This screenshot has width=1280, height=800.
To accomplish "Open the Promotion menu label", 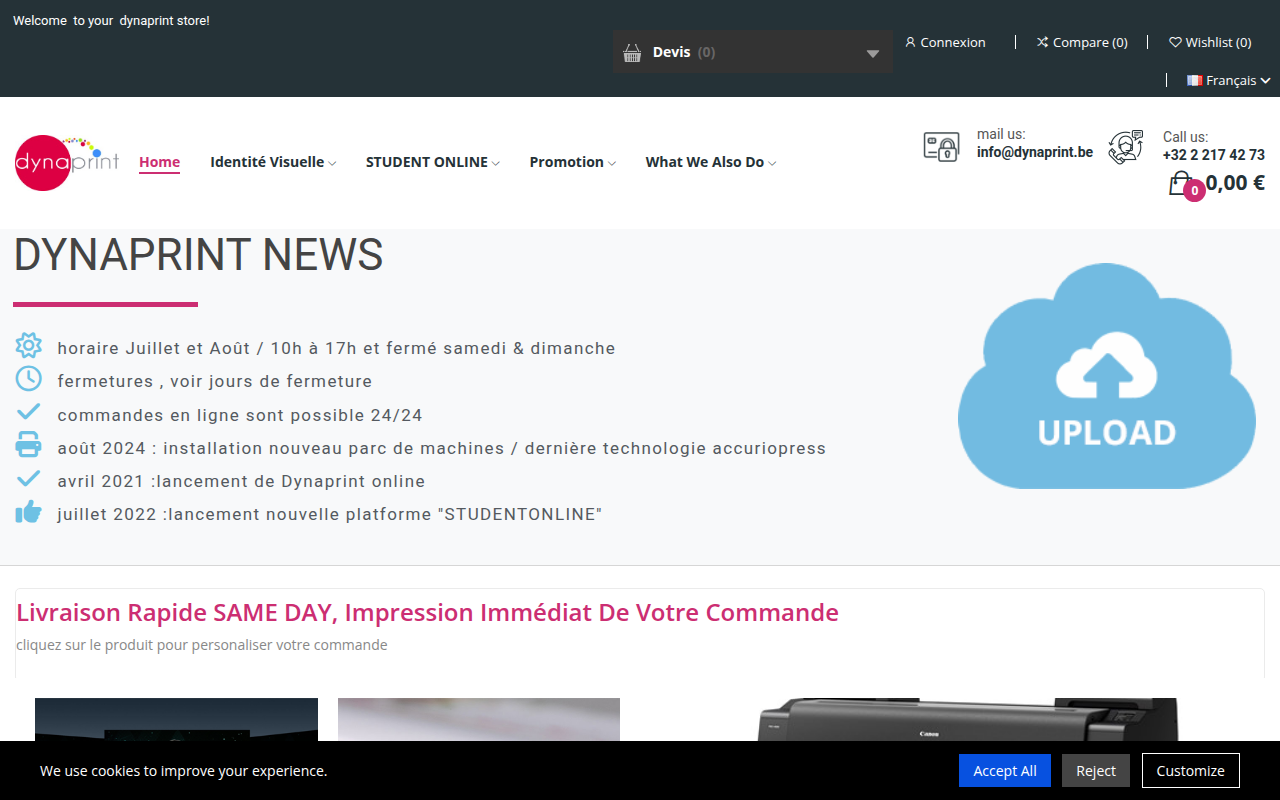I will click(x=567, y=162).
